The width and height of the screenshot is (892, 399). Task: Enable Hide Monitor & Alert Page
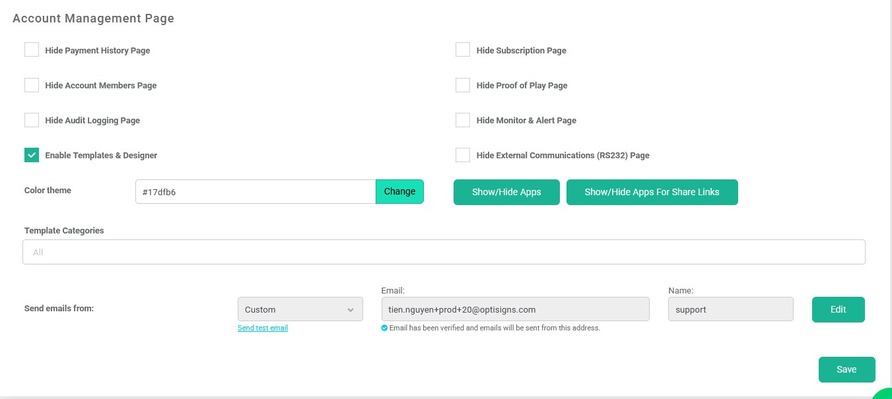pyautogui.click(x=462, y=120)
